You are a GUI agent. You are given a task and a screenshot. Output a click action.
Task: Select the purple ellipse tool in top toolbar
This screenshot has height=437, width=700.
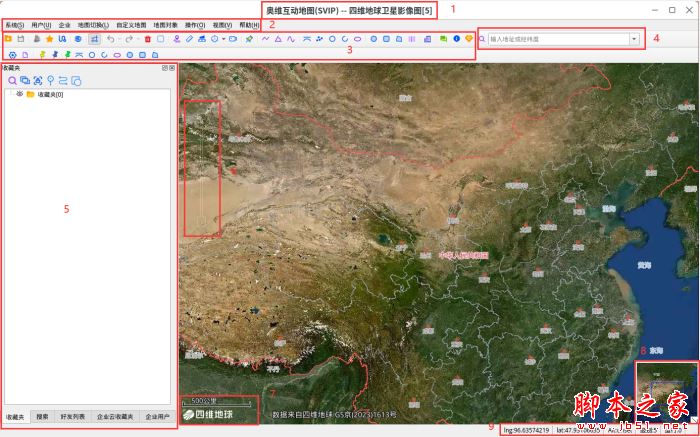pyautogui.click(x=358, y=39)
